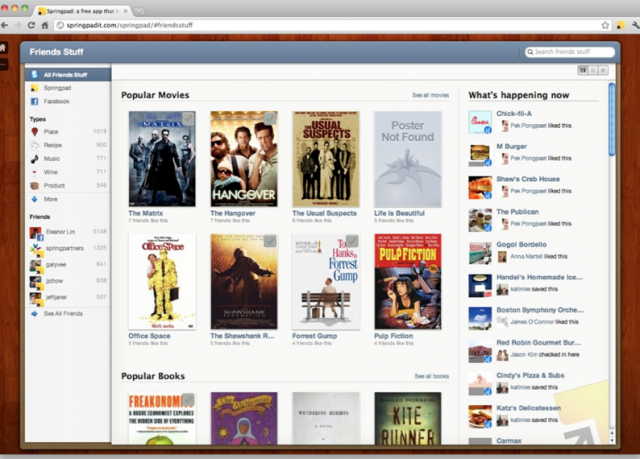Image resolution: width=640 pixels, height=459 pixels.
Task: Open Life Is Beautiful title link
Action: pyautogui.click(x=399, y=213)
